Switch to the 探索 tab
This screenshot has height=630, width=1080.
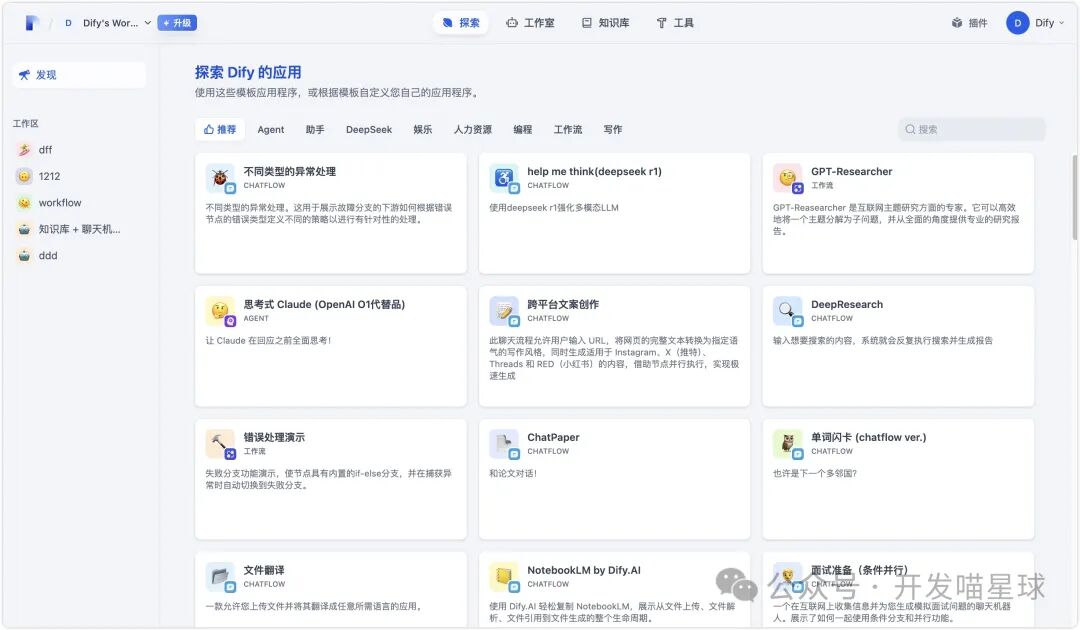coord(461,23)
